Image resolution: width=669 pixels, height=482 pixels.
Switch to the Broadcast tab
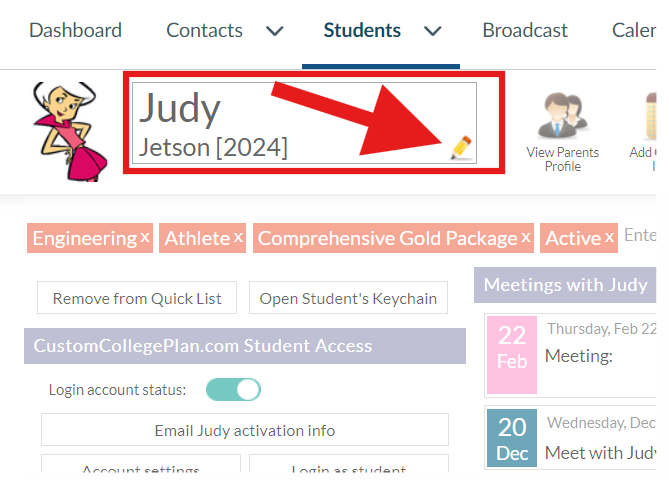click(x=525, y=30)
